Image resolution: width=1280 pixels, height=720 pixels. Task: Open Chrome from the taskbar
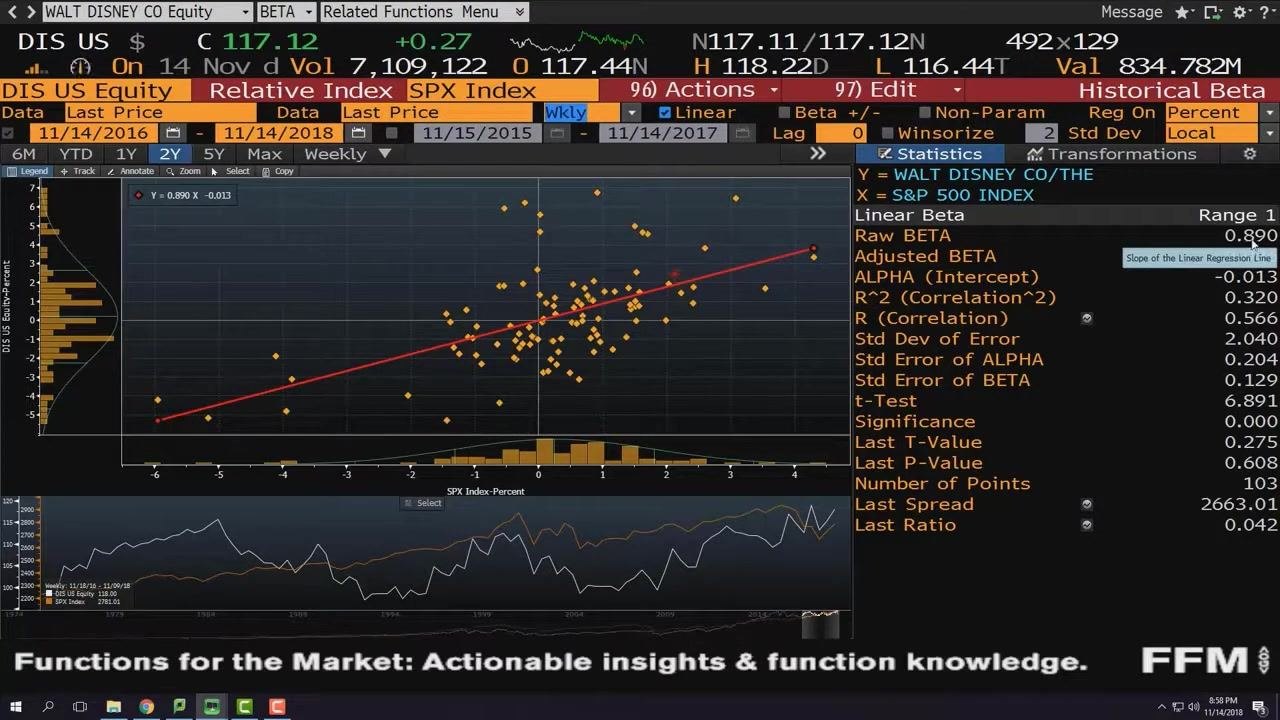(146, 707)
